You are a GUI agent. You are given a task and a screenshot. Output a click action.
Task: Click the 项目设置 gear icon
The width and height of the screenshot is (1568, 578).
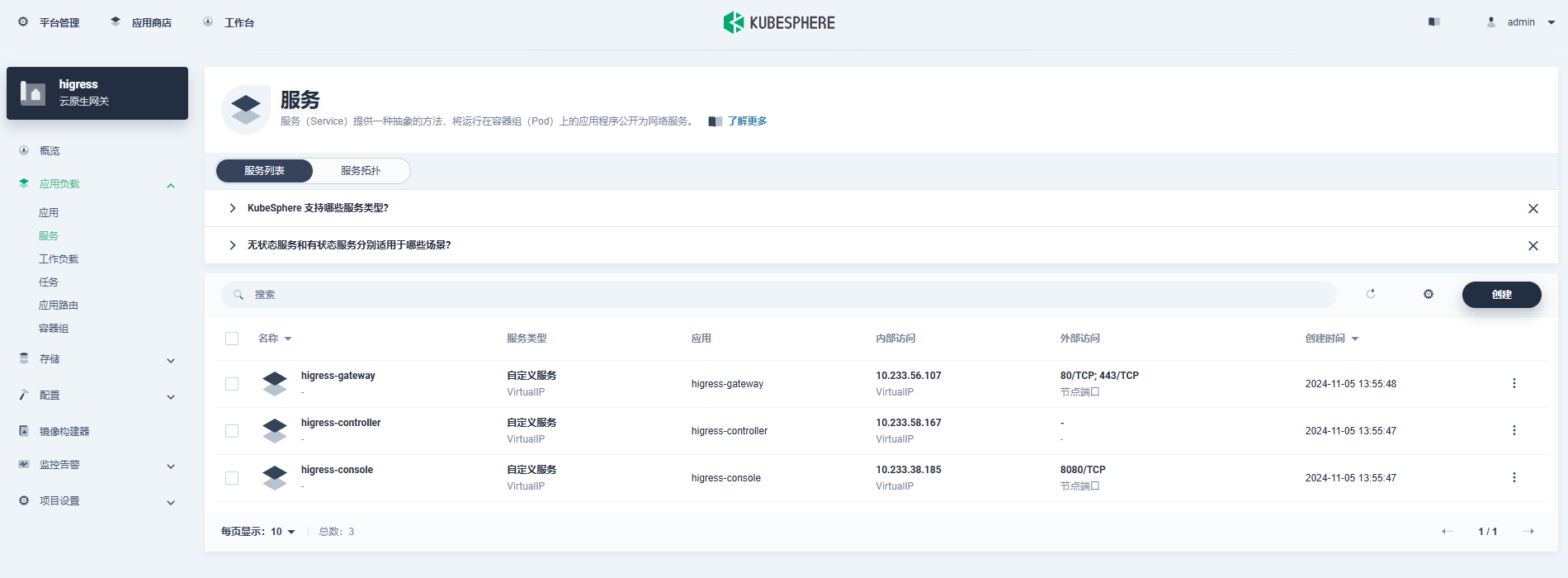(24, 500)
